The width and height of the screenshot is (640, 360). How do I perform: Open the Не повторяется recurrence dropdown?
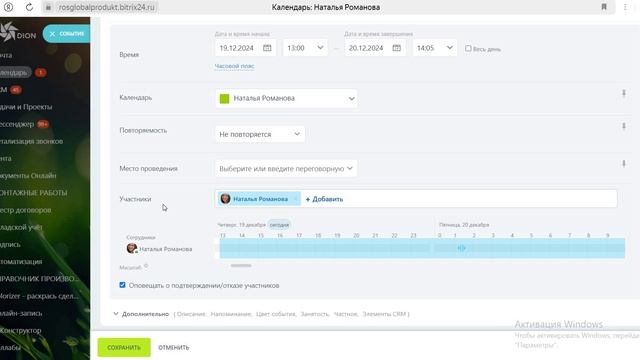pyautogui.click(x=260, y=134)
